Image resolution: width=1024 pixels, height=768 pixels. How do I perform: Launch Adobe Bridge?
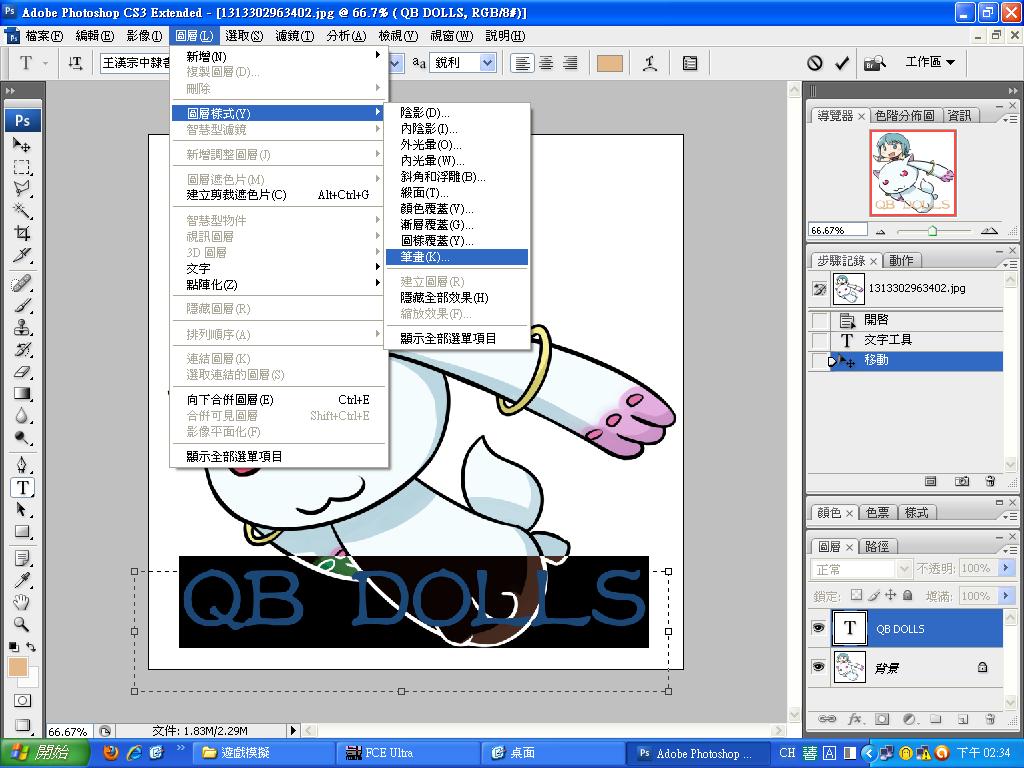point(874,63)
